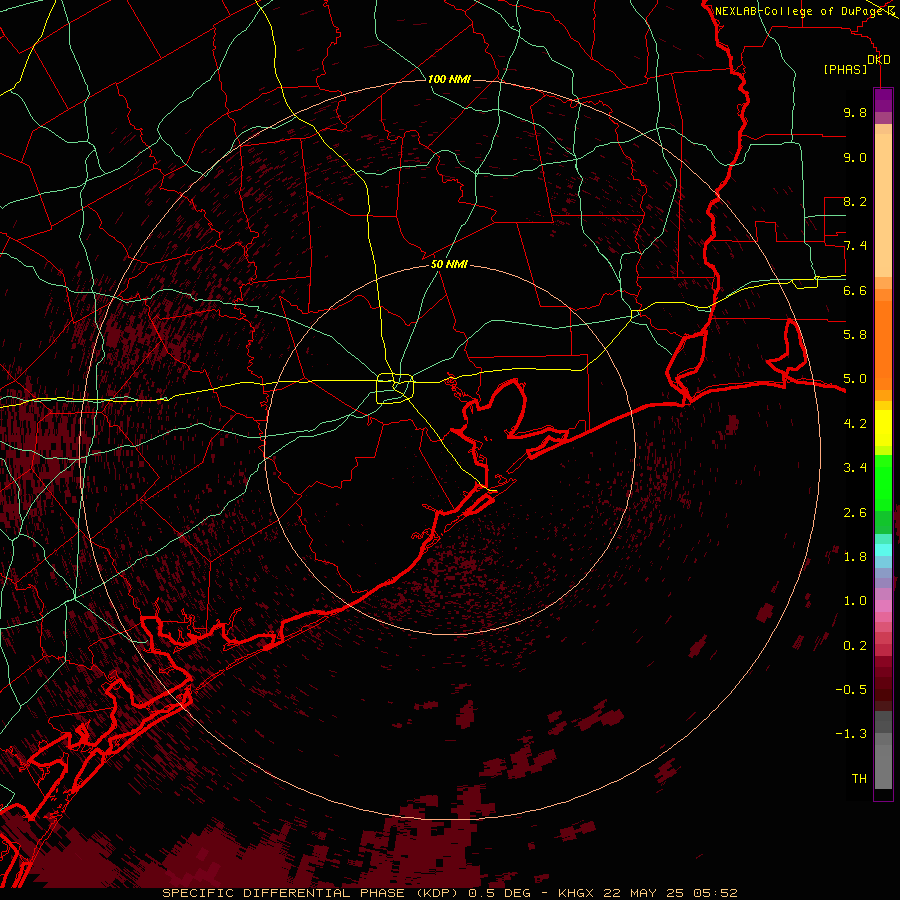The image size is (900, 900).
Task: Select the 1.0 value on the color scale
Action: click(855, 601)
